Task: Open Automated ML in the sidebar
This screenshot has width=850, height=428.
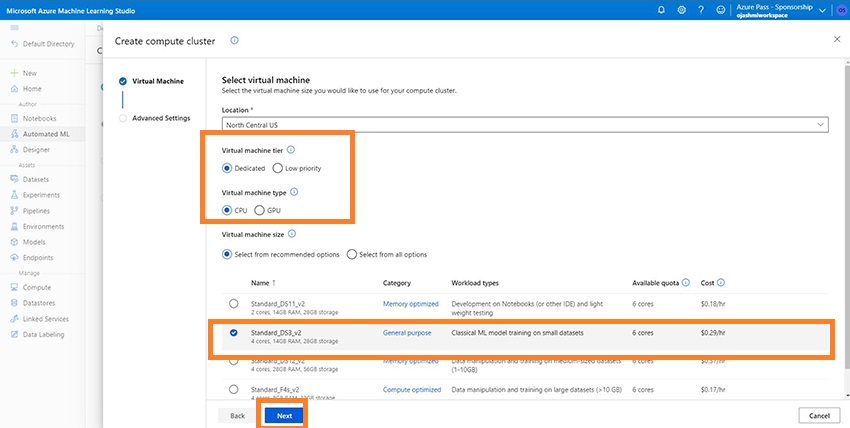Action: pos(44,134)
